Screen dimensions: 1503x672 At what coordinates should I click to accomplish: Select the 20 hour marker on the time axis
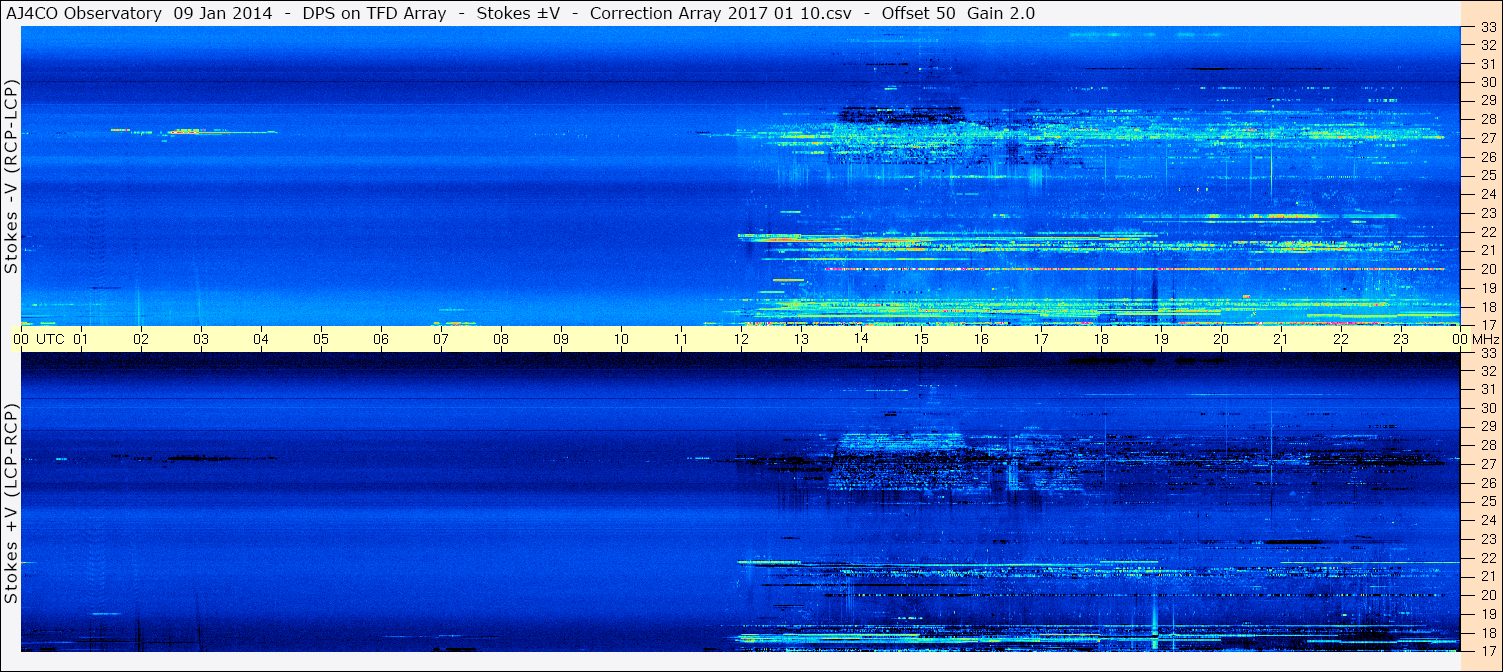click(1221, 339)
